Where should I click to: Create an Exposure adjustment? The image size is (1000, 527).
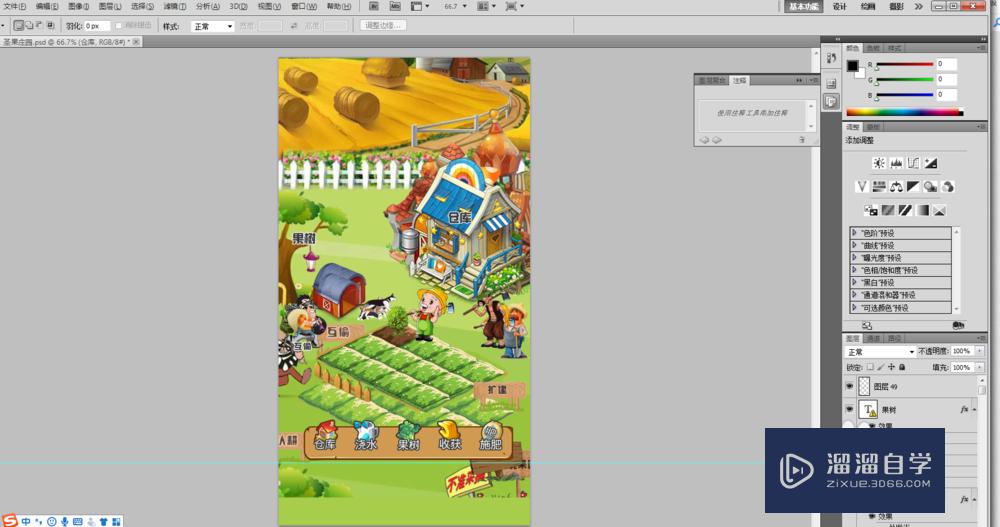pos(930,163)
